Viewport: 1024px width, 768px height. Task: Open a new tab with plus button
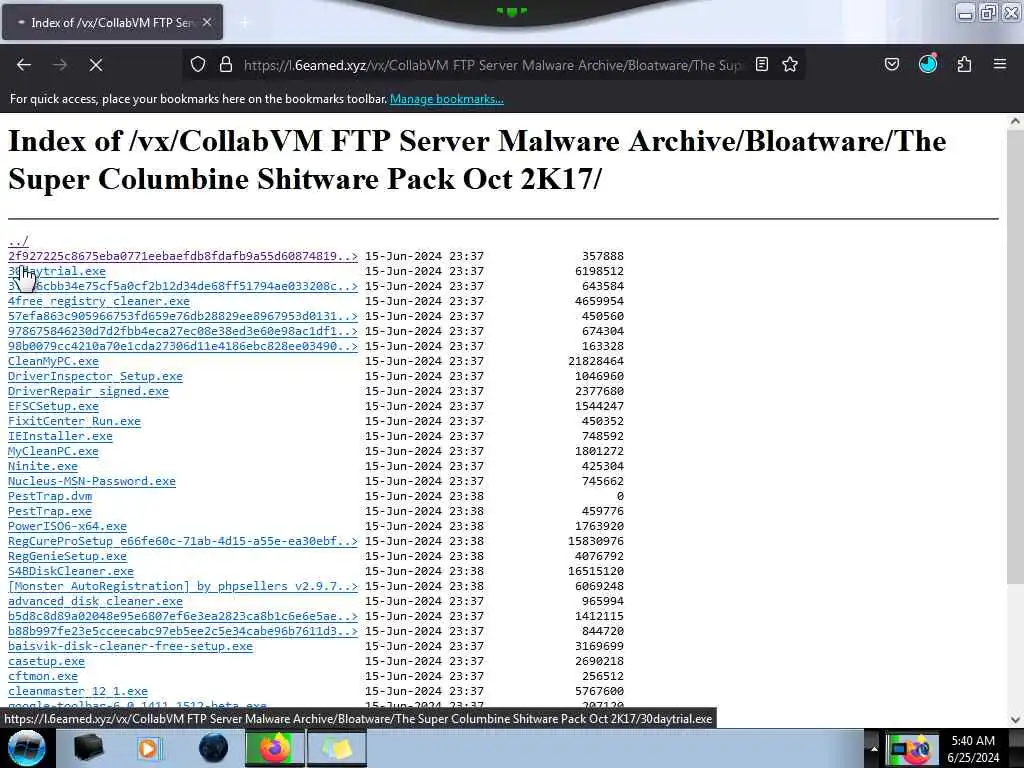tap(244, 23)
